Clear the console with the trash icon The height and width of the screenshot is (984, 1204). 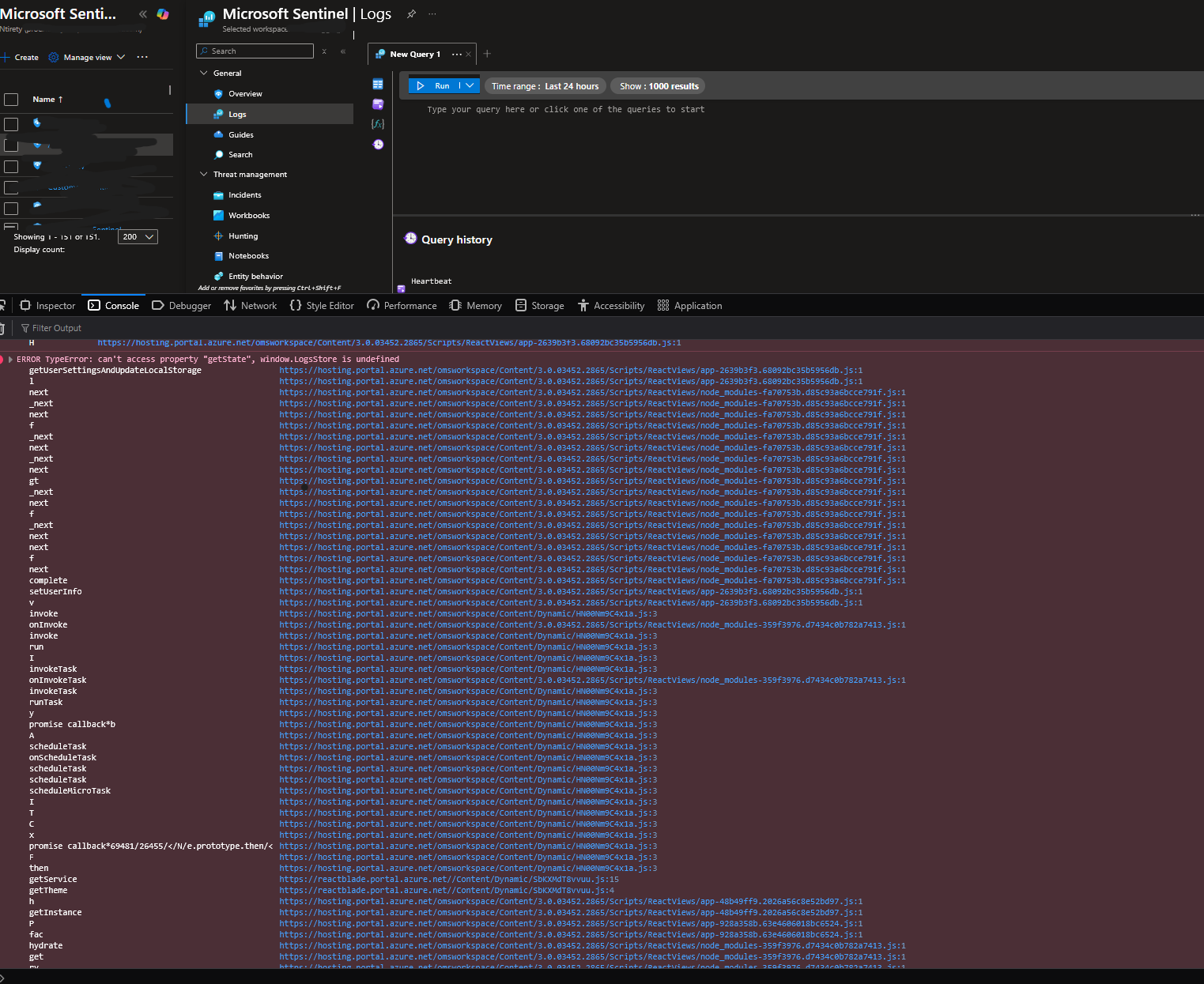(x=2, y=328)
